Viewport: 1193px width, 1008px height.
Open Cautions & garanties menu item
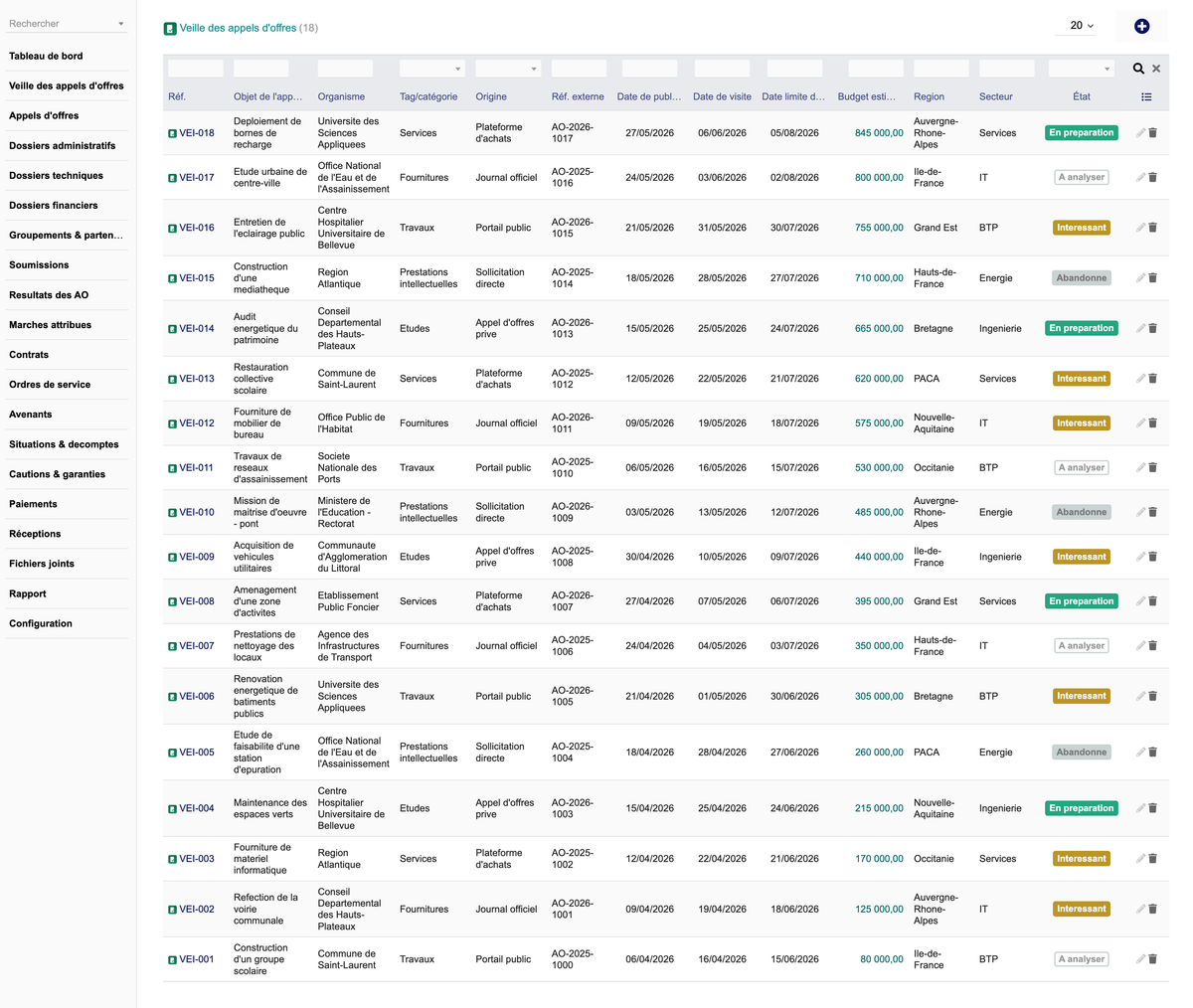pos(57,474)
